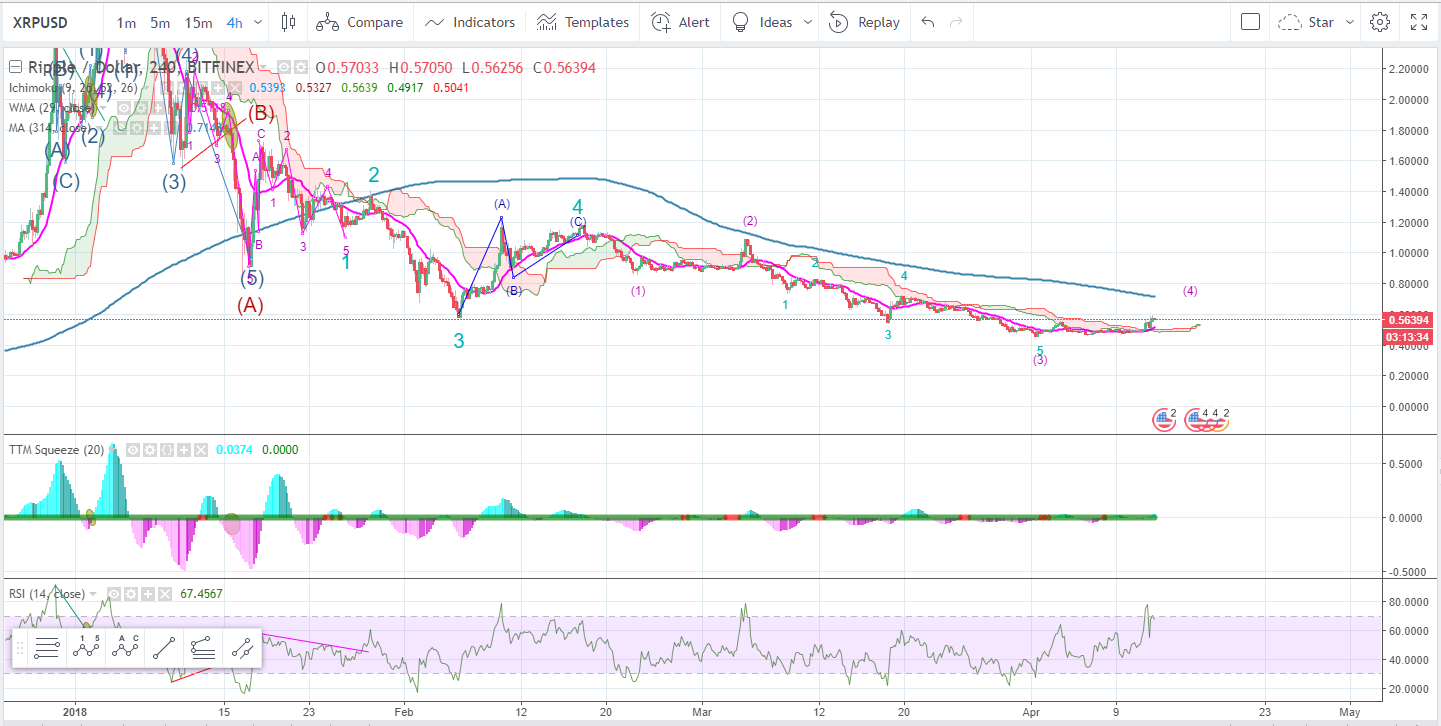1441x726 pixels.
Task: Switch to 15m timeframe
Action: [197, 22]
